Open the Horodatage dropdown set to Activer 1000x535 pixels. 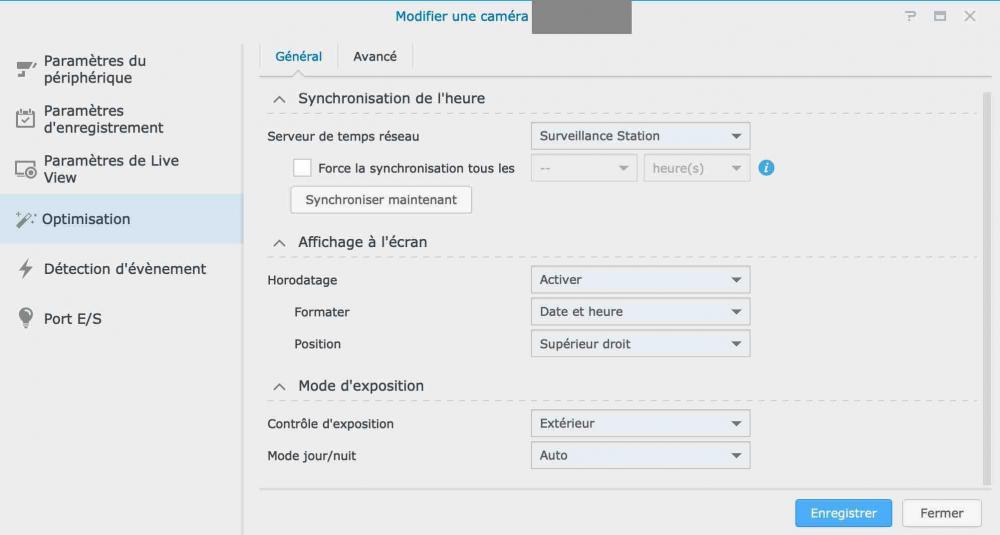(640, 280)
